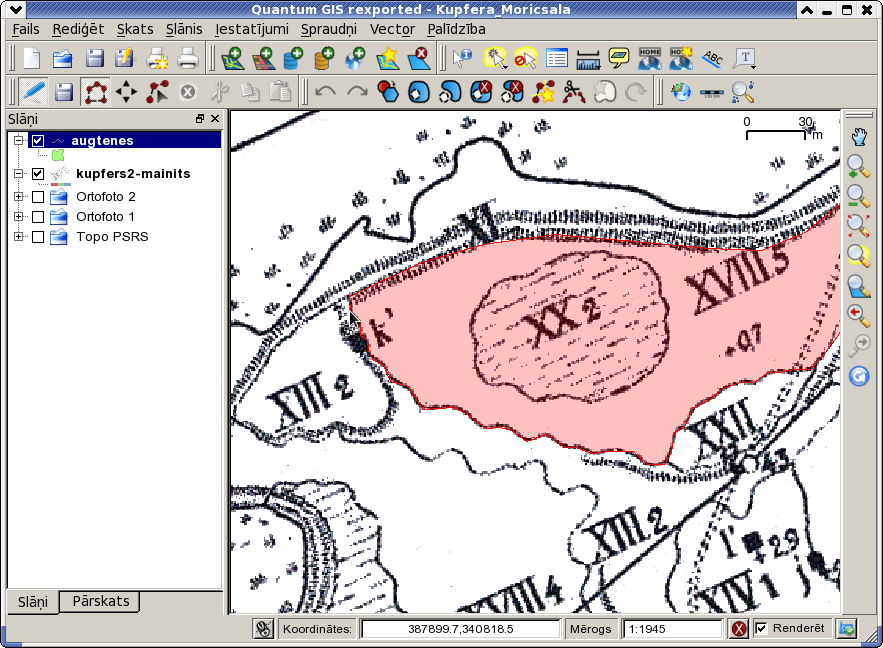Select the kupfers2-mainits layer name
This screenshot has height=648, width=883.
pyautogui.click(x=133, y=173)
